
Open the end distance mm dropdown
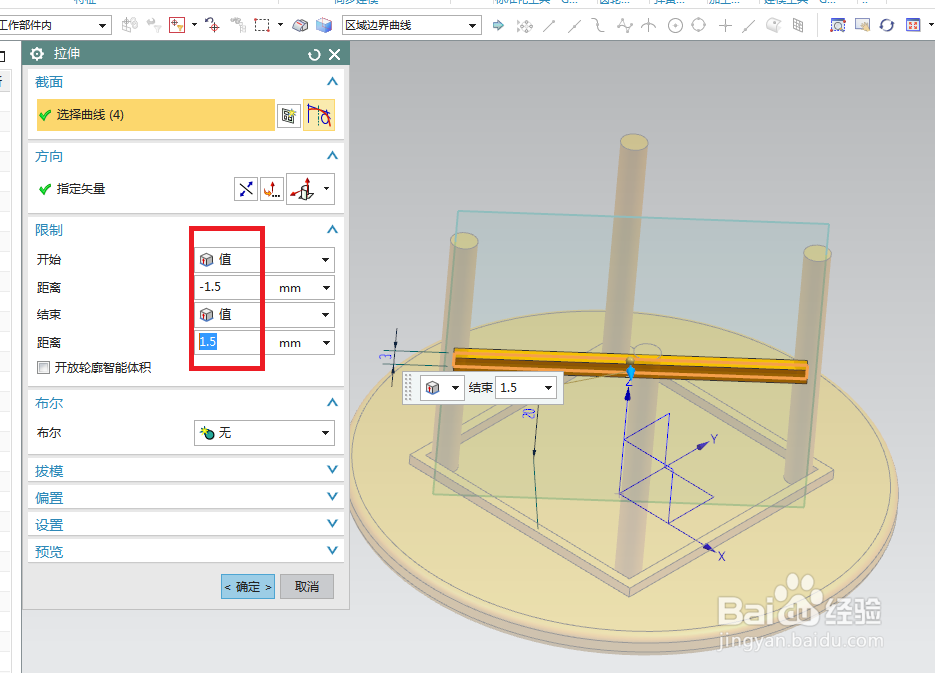point(326,343)
